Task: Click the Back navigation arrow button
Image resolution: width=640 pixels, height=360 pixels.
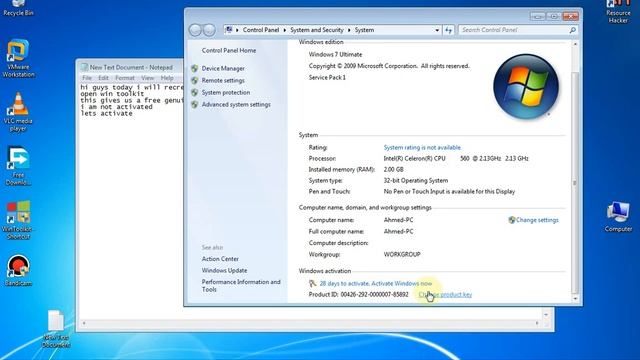Action: tap(195, 30)
